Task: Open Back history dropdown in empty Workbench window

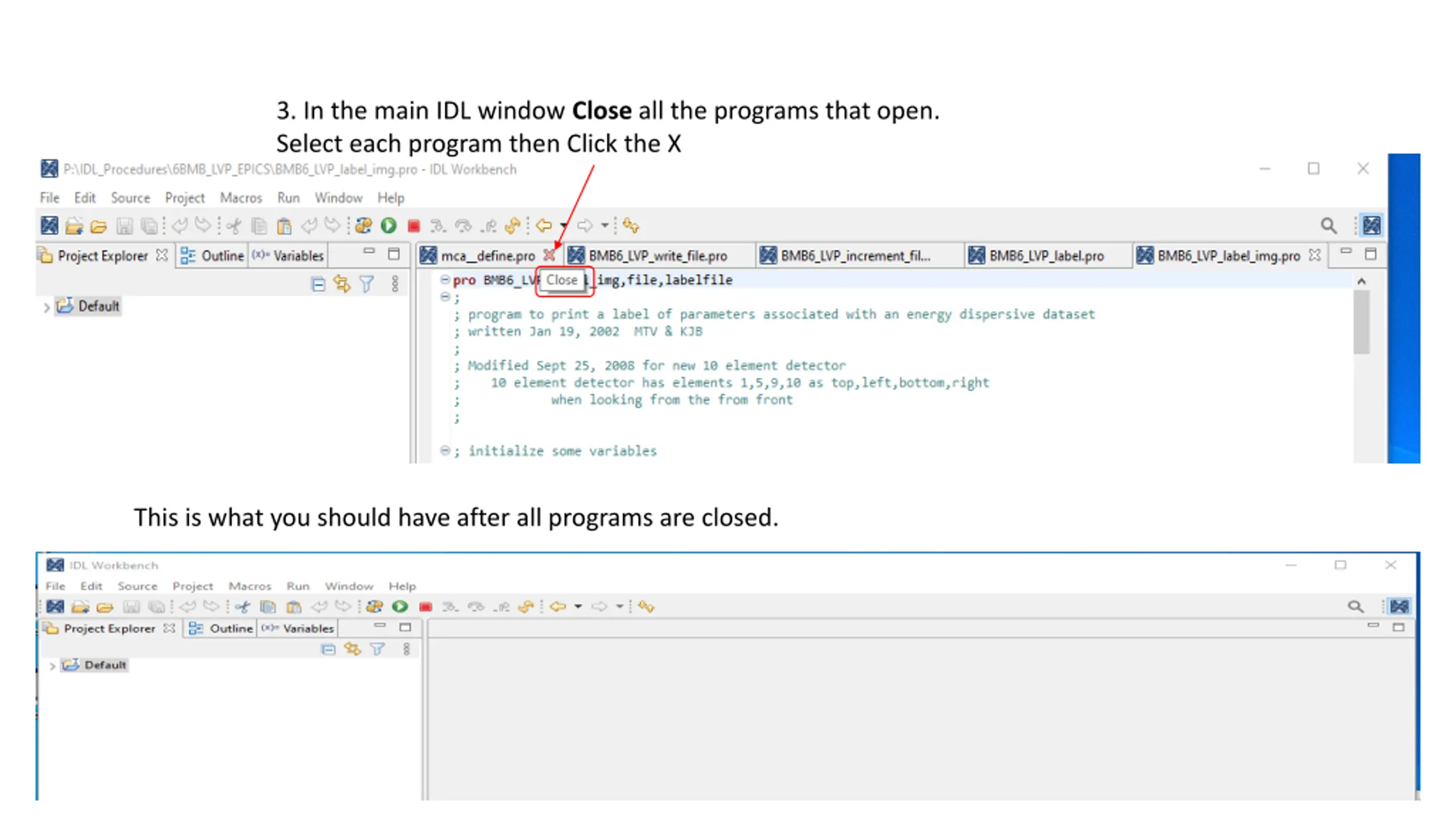Action: [578, 607]
